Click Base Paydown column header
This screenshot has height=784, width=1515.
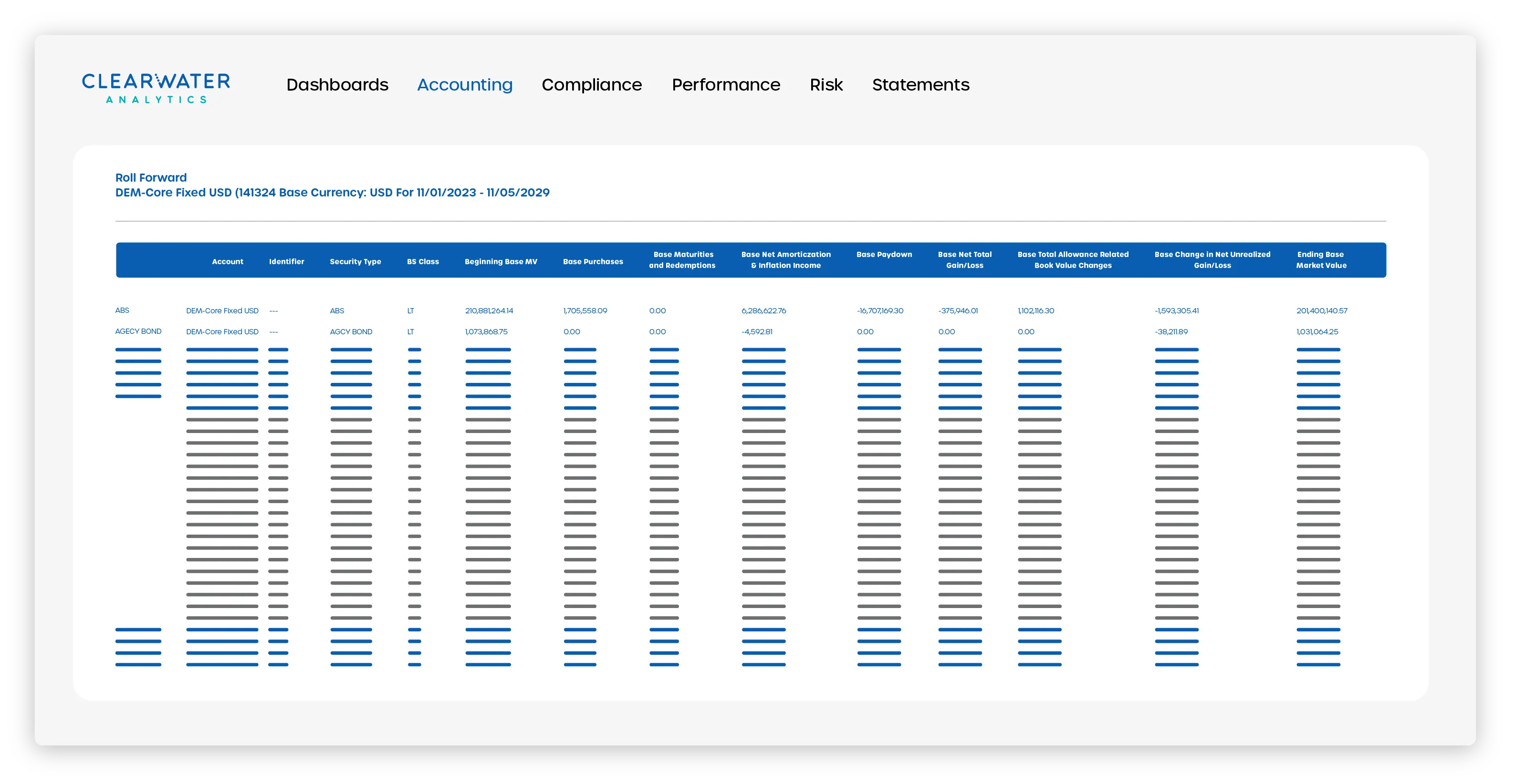point(884,255)
